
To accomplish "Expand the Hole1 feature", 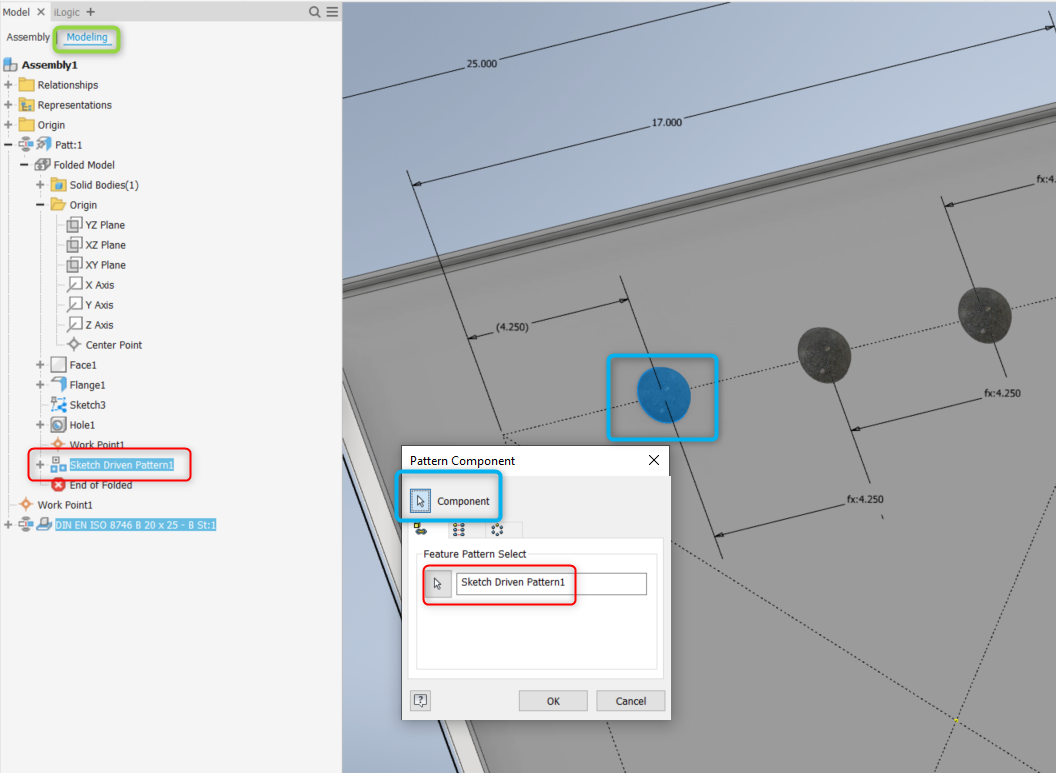I will click(40, 425).
